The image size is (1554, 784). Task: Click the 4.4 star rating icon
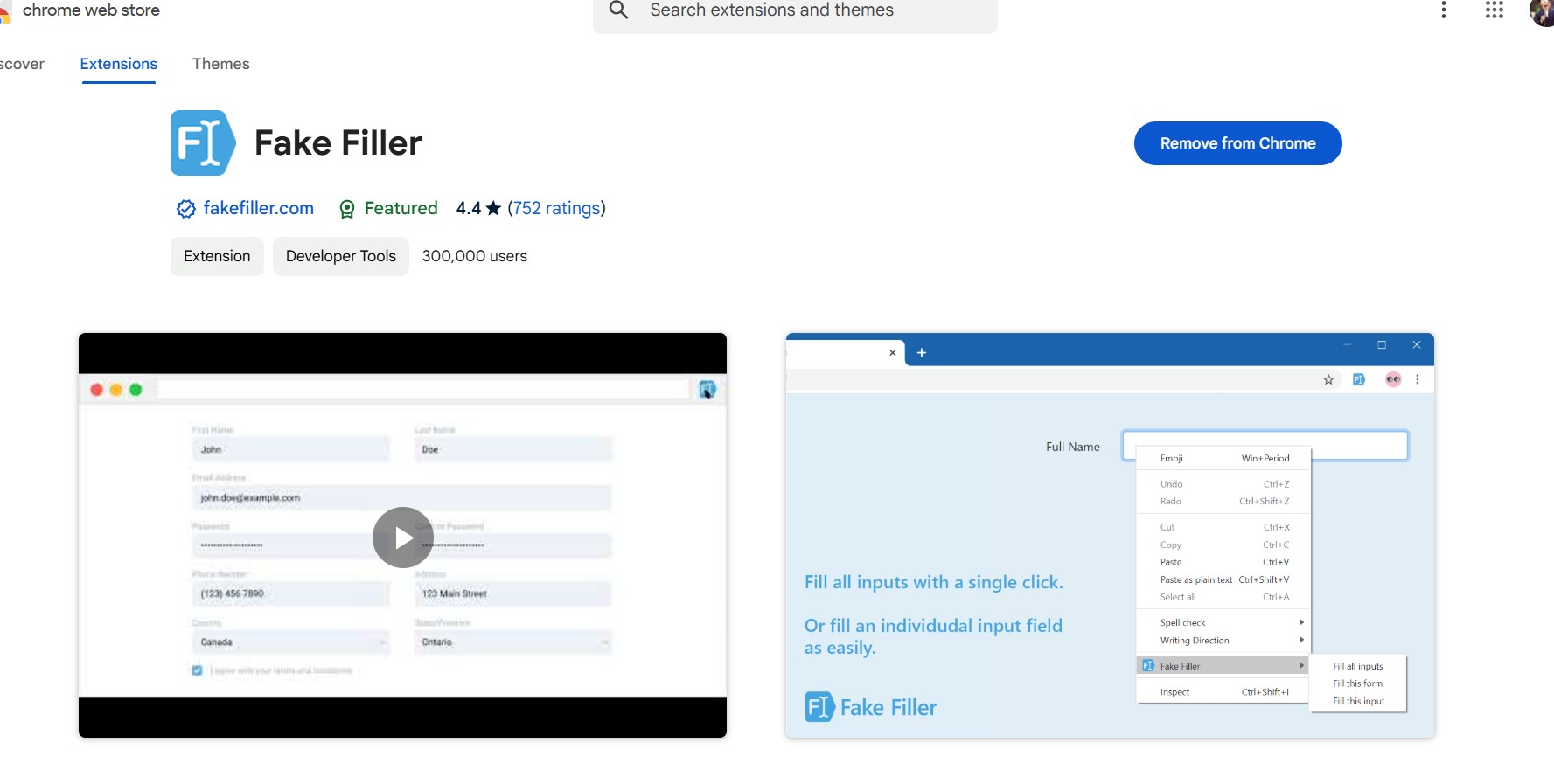coord(493,208)
